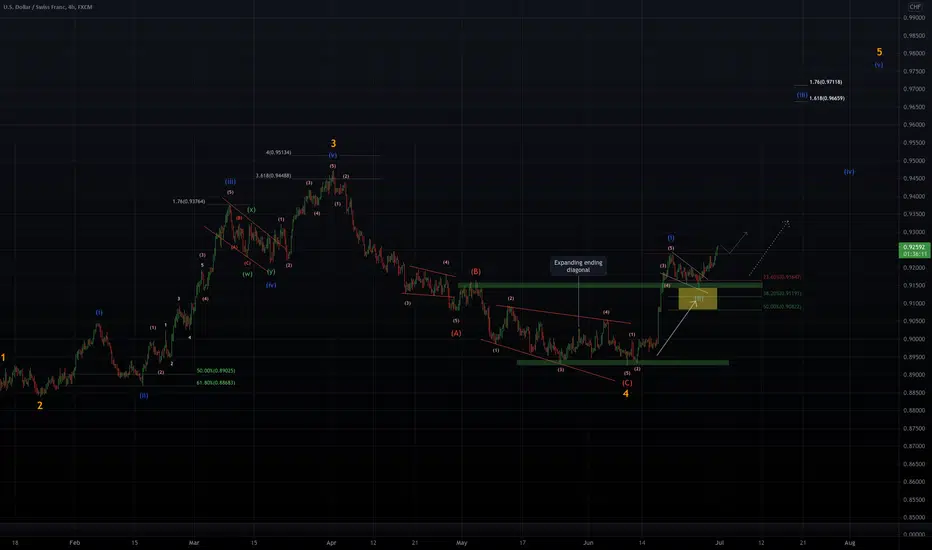Click the dotted projection arrow
The height and width of the screenshot is (550, 932).
pyautogui.click(x=769, y=248)
